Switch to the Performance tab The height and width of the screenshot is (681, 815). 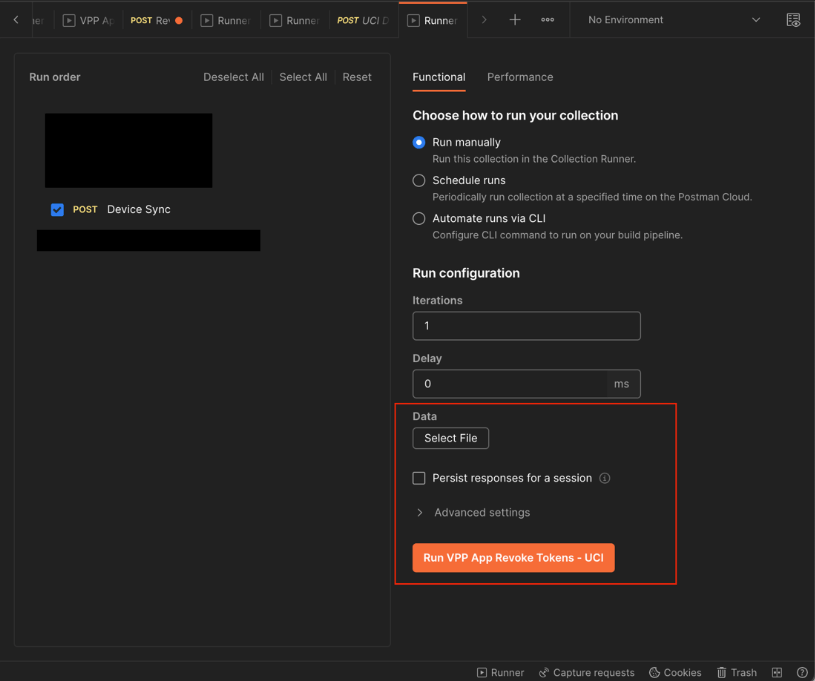[519, 77]
